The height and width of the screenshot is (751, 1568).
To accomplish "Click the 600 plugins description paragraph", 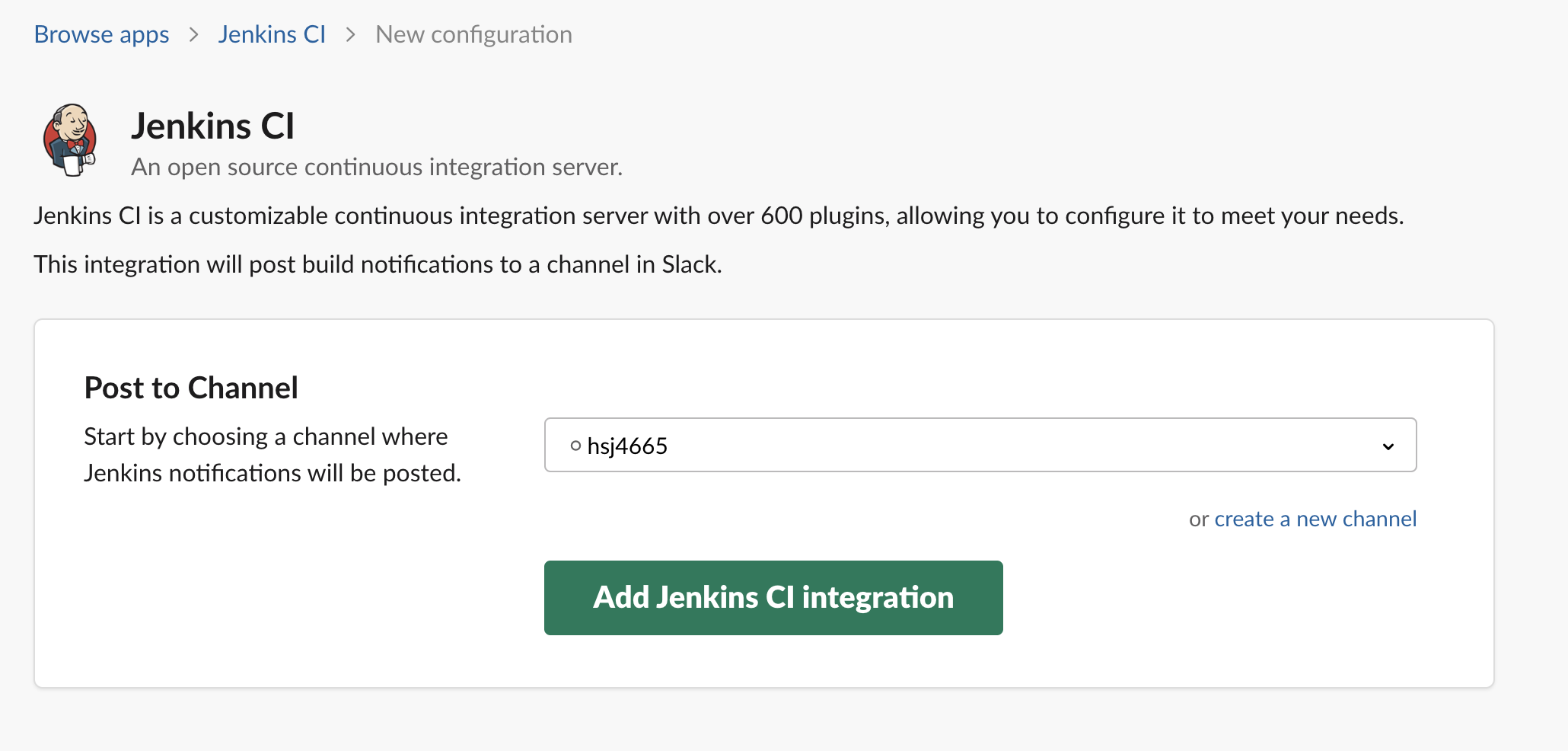I will tap(719, 216).
